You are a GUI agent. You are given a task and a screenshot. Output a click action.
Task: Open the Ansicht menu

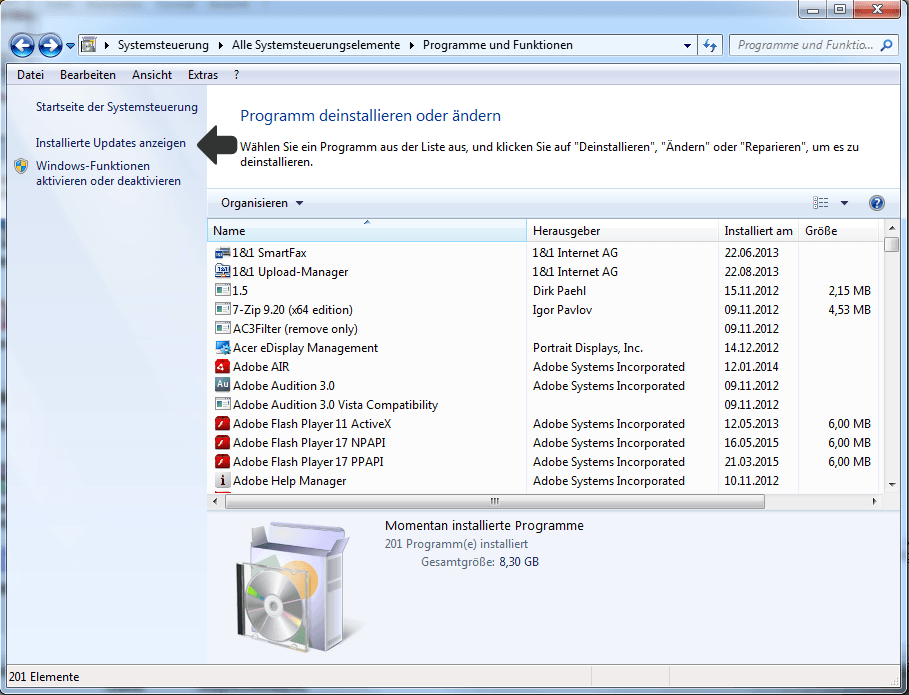click(x=152, y=75)
